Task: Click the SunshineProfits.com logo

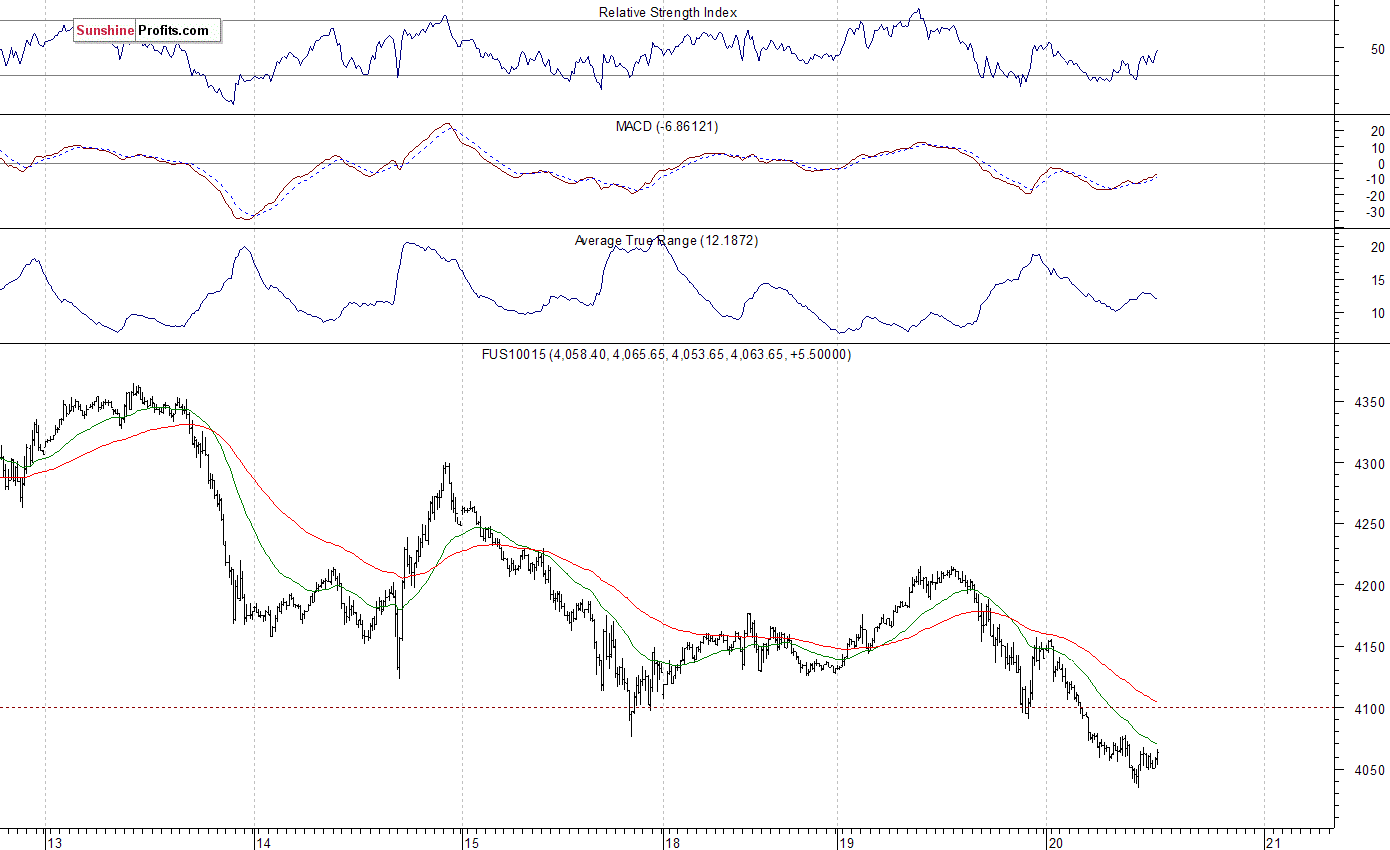Action: 147,30
